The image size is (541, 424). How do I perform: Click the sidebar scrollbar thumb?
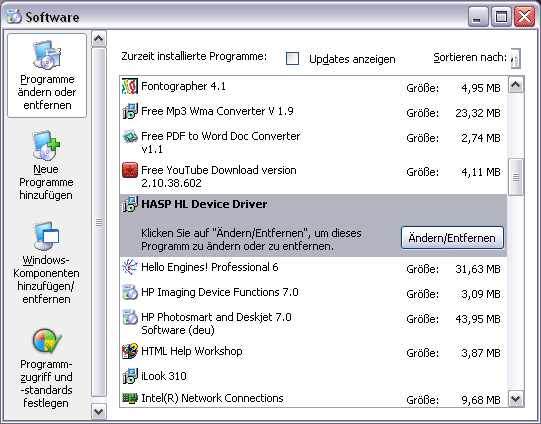point(99,223)
